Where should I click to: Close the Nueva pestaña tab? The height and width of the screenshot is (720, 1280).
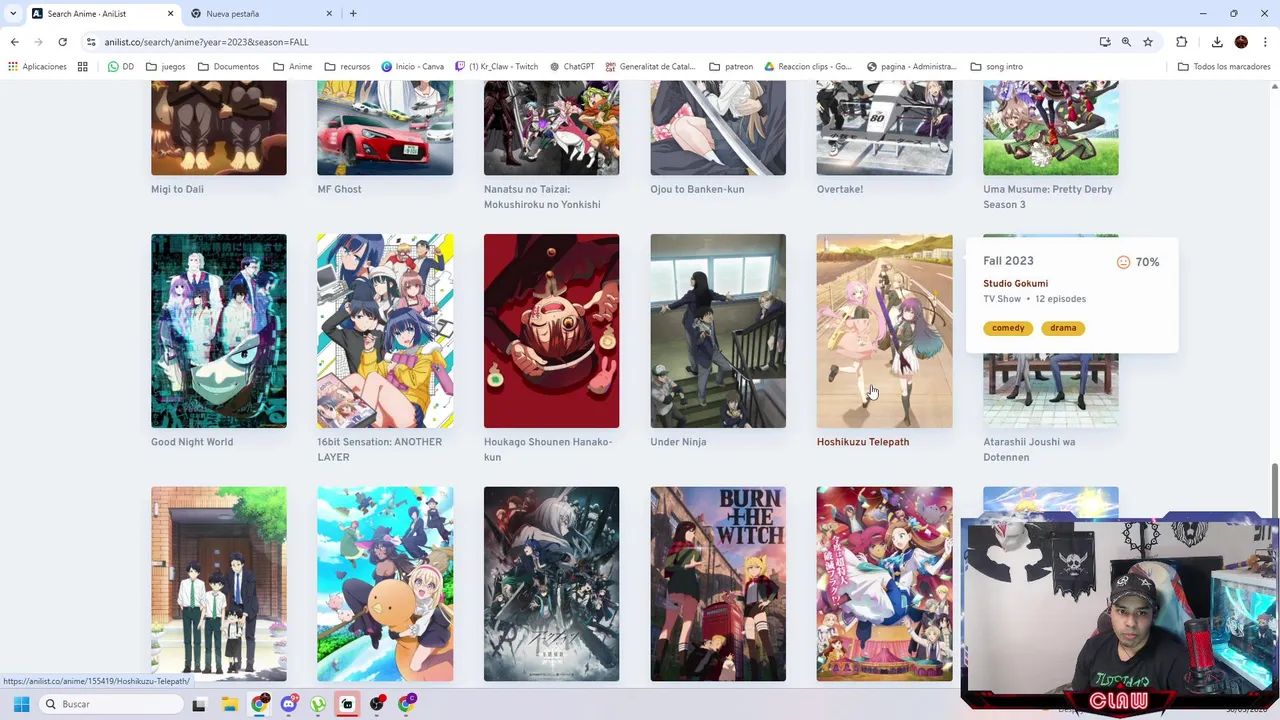point(330,14)
